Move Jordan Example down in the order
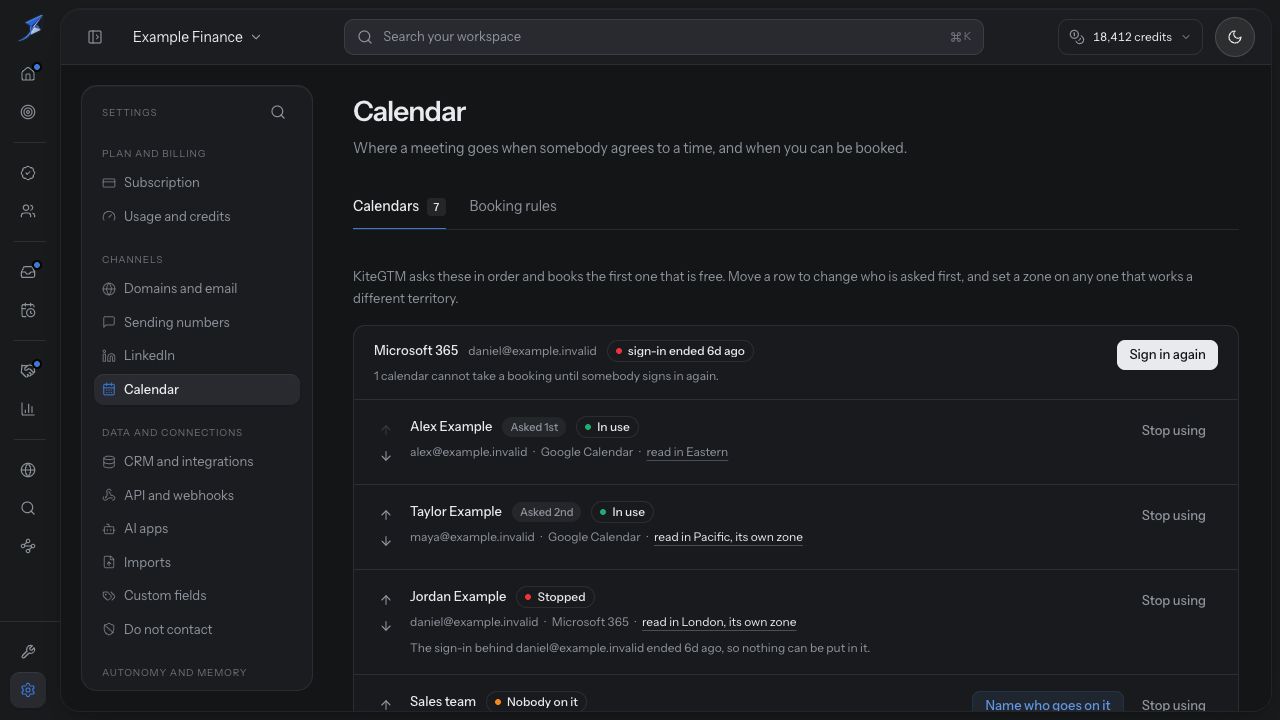This screenshot has width=1280, height=720. (386, 626)
